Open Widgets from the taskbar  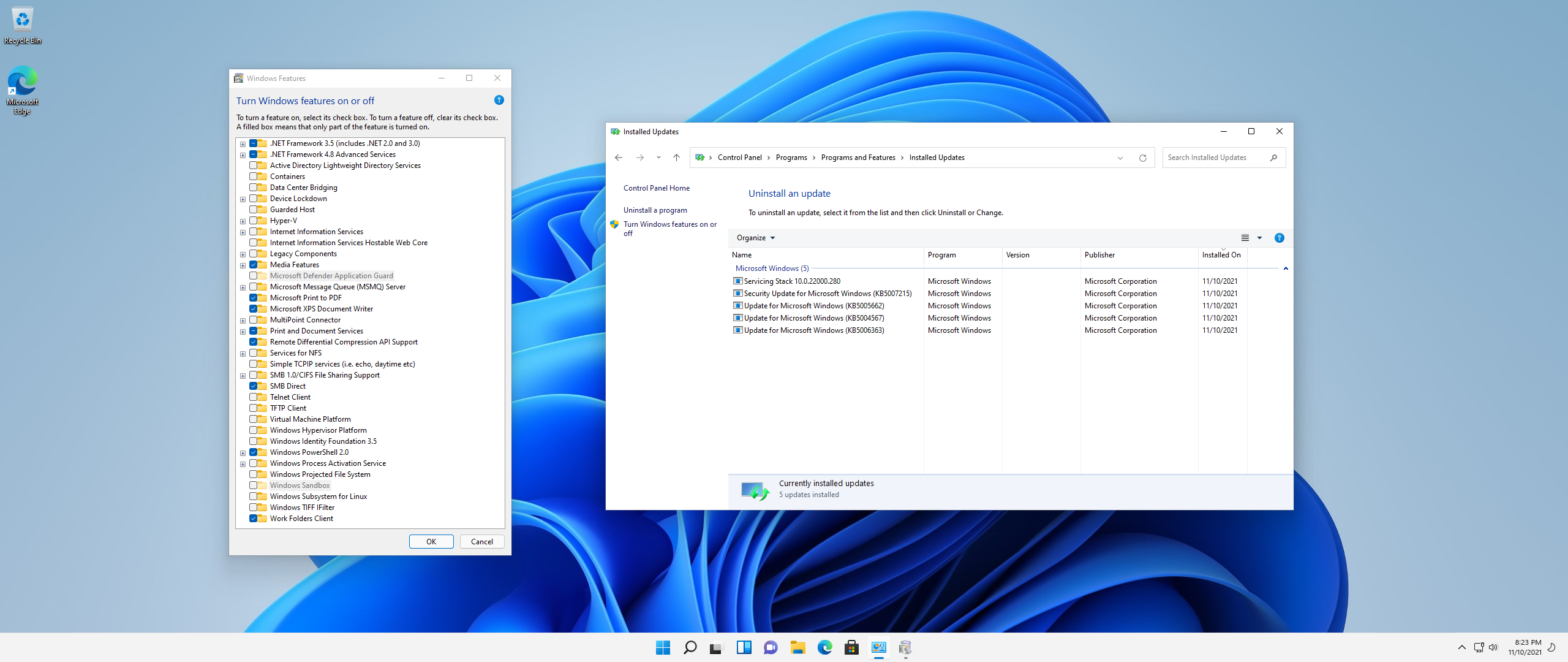coord(744,647)
